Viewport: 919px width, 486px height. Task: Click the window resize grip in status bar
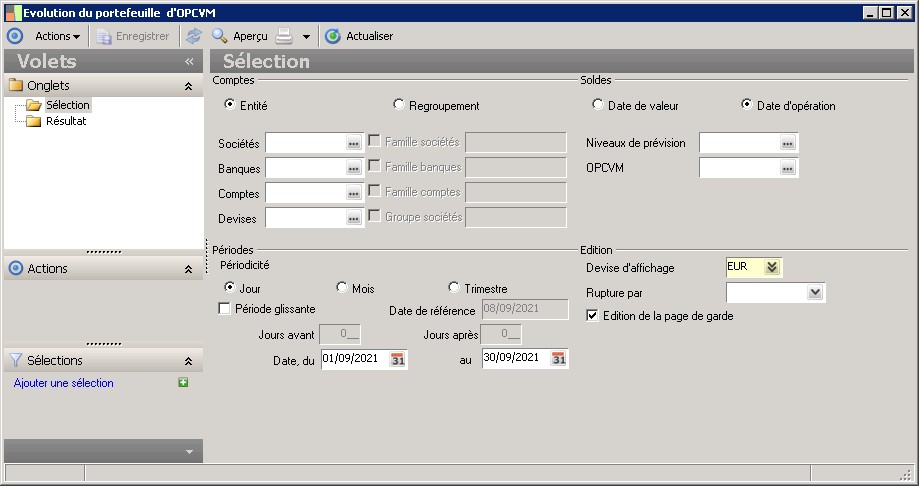click(x=906, y=474)
